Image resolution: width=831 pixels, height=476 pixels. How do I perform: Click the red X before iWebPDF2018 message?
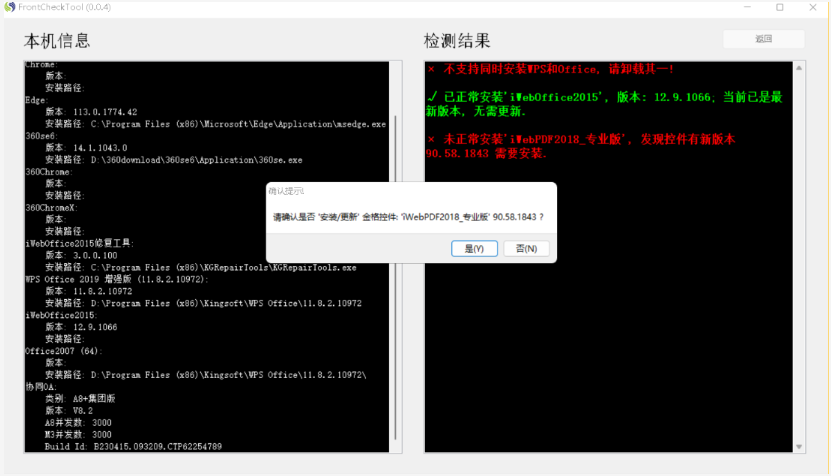(431, 139)
